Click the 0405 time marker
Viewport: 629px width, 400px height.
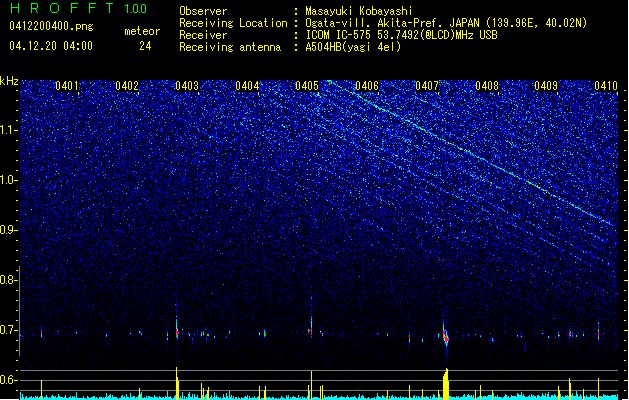point(307,86)
